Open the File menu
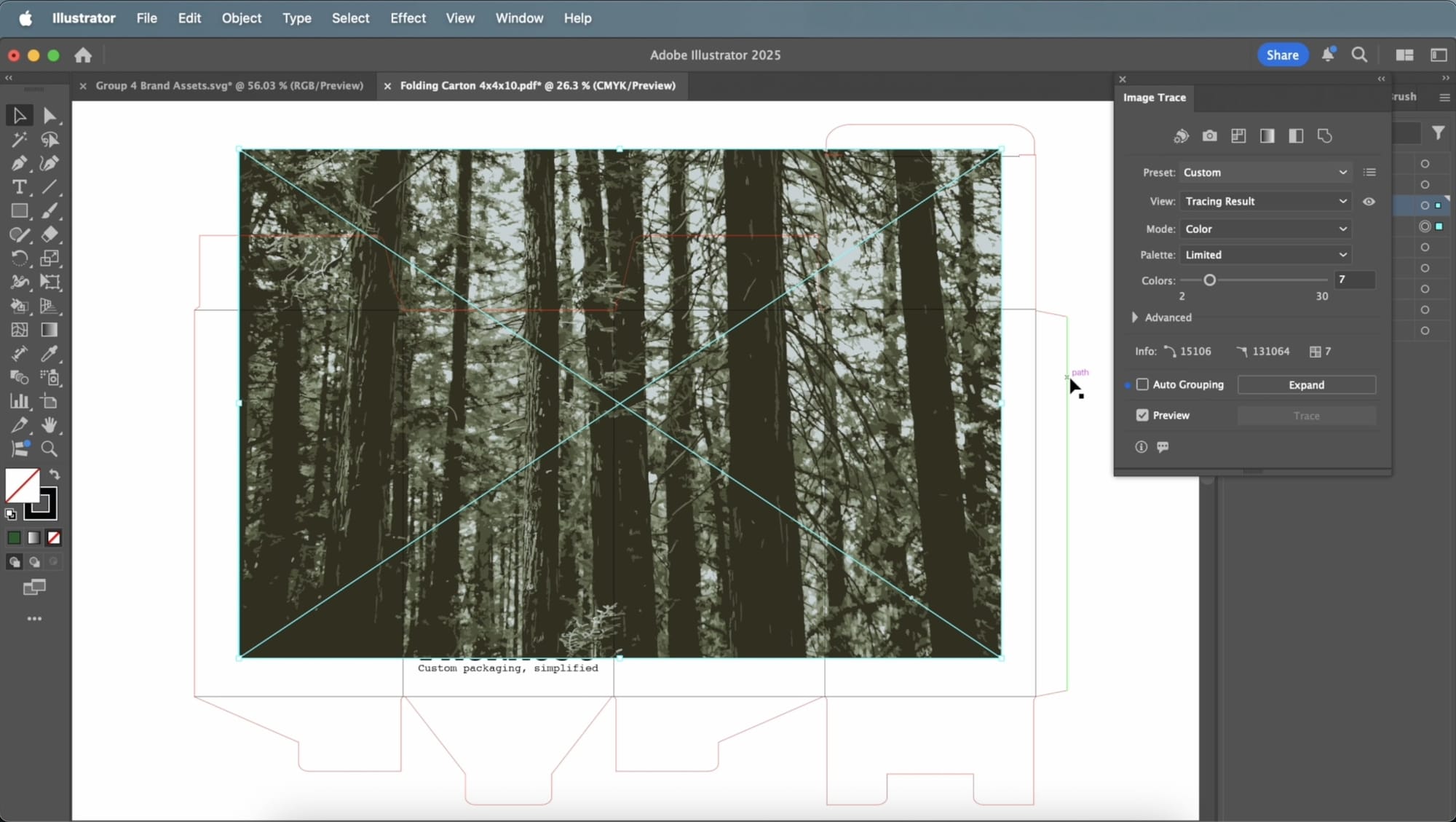This screenshot has height=822, width=1456. [146, 18]
